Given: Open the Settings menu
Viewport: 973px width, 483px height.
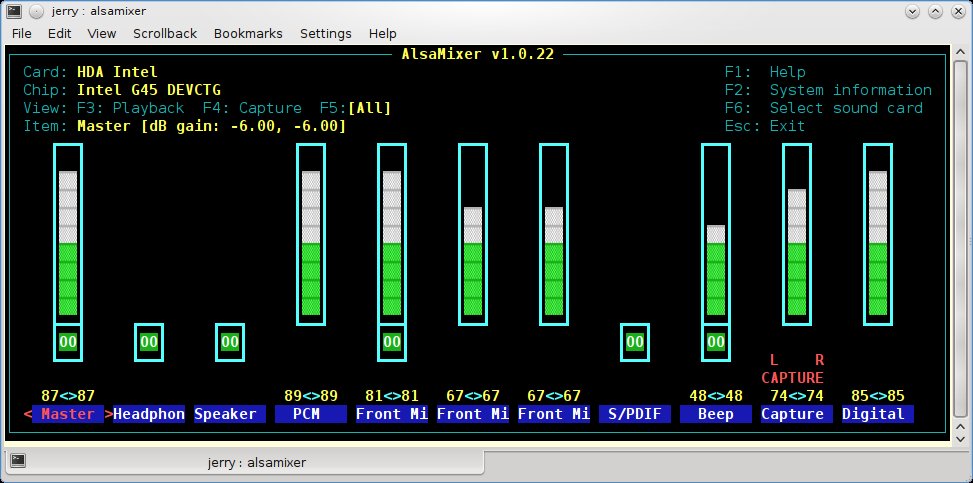Looking at the screenshot, I should coord(325,33).
